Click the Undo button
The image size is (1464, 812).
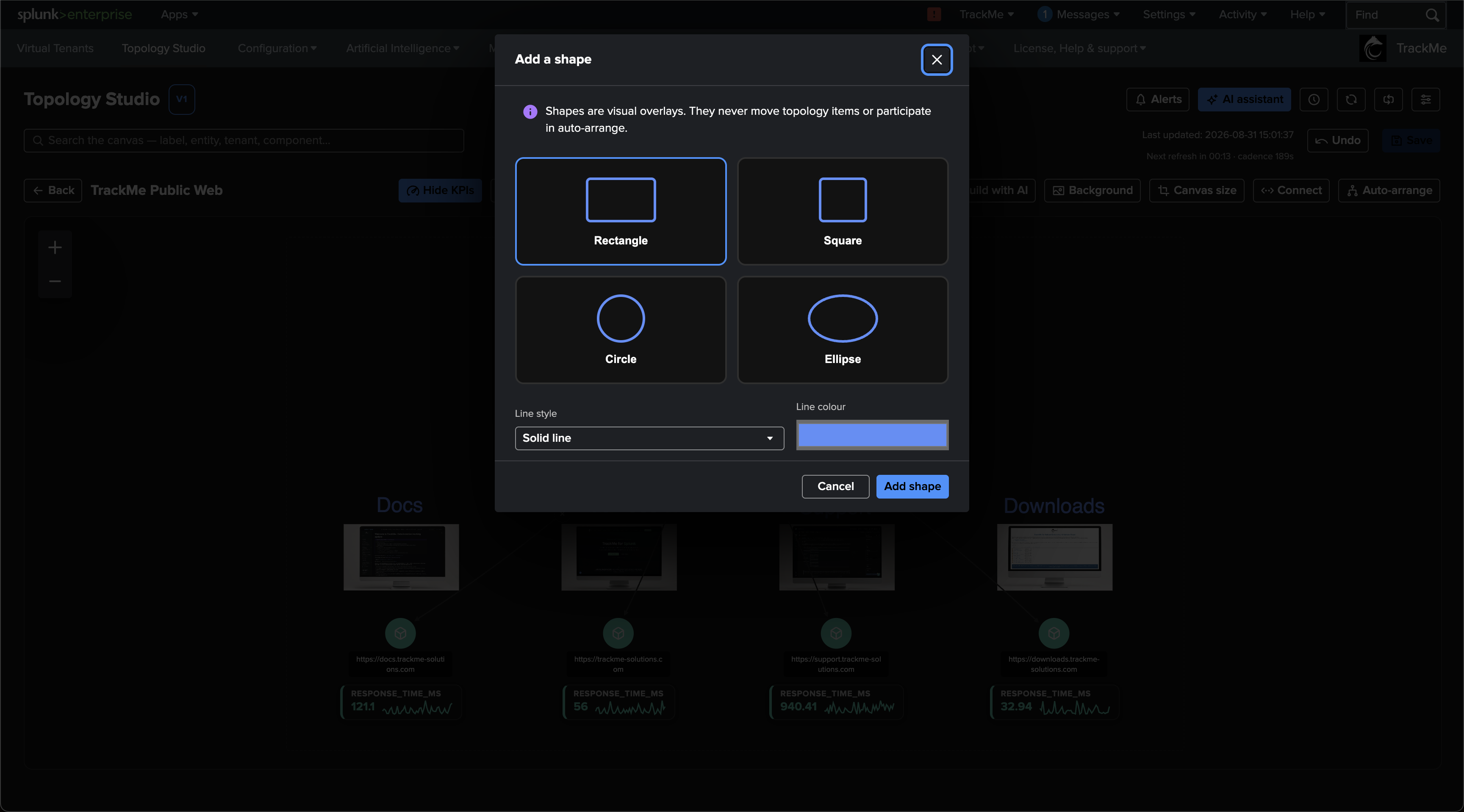point(1337,140)
